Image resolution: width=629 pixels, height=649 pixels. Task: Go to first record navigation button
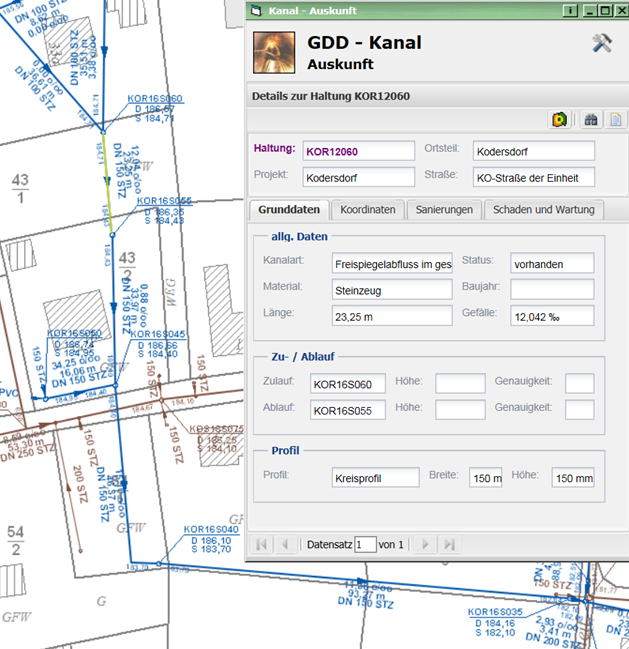tap(262, 544)
